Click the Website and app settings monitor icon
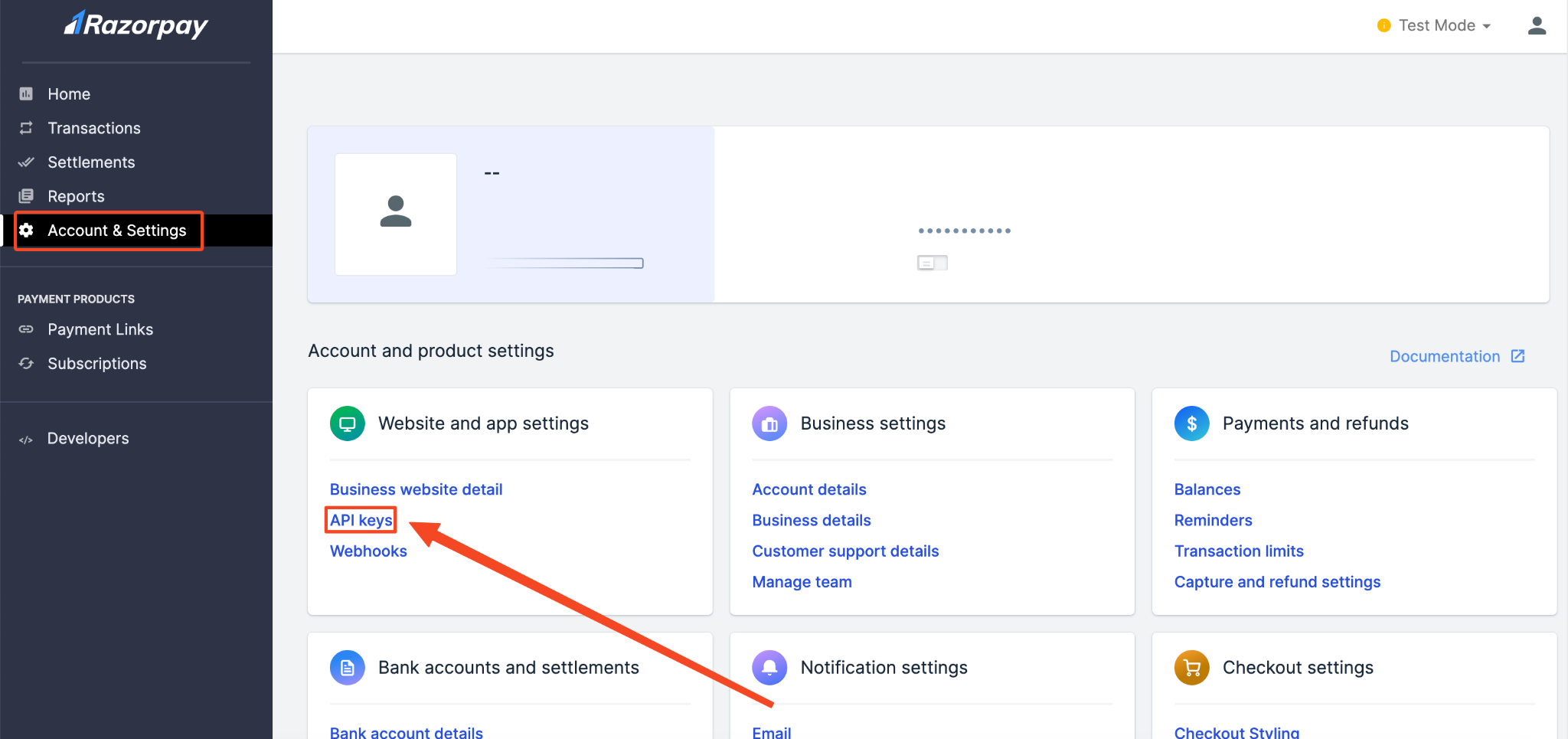The height and width of the screenshot is (739, 1568). [347, 423]
